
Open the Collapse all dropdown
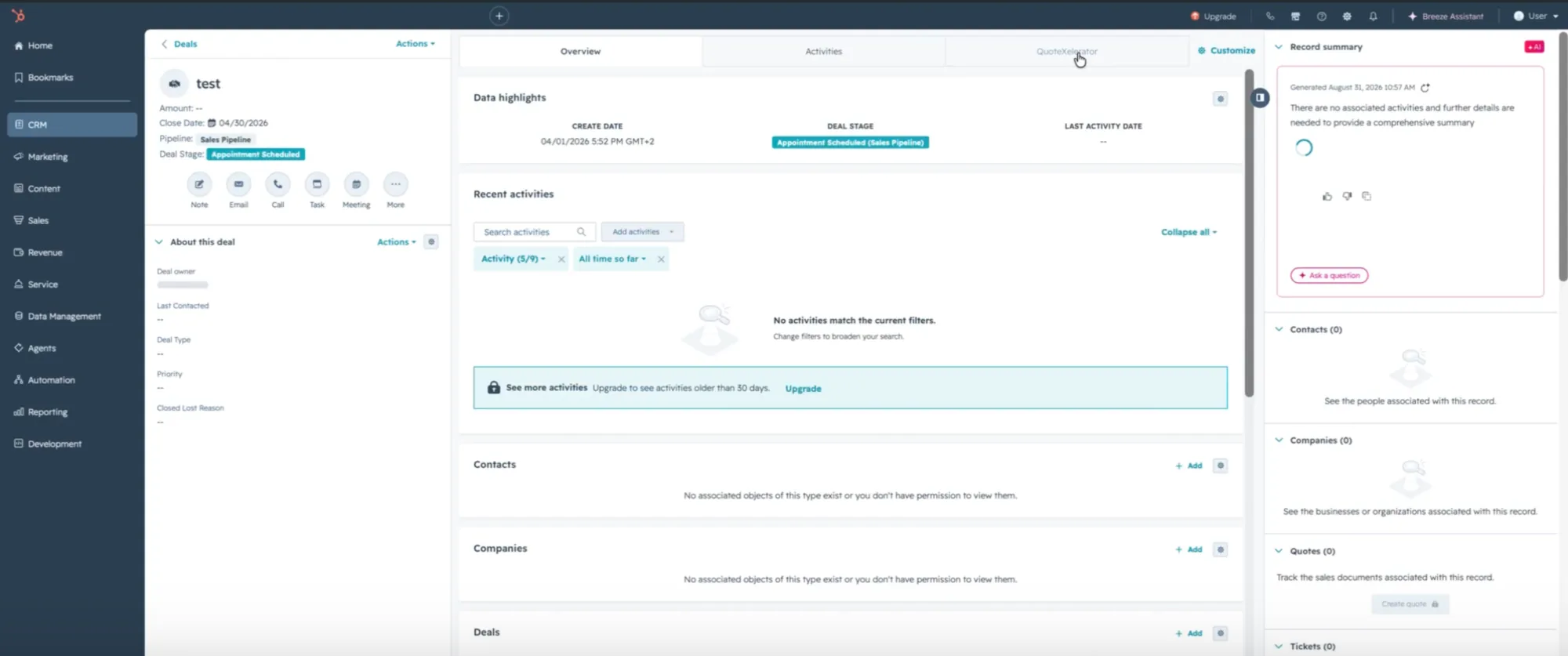[1189, 232]
